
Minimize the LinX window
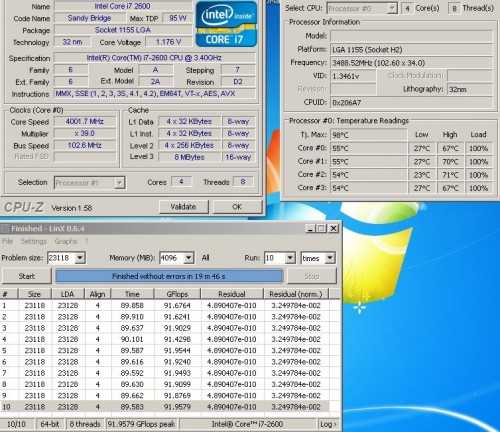(x=310, y=229)
